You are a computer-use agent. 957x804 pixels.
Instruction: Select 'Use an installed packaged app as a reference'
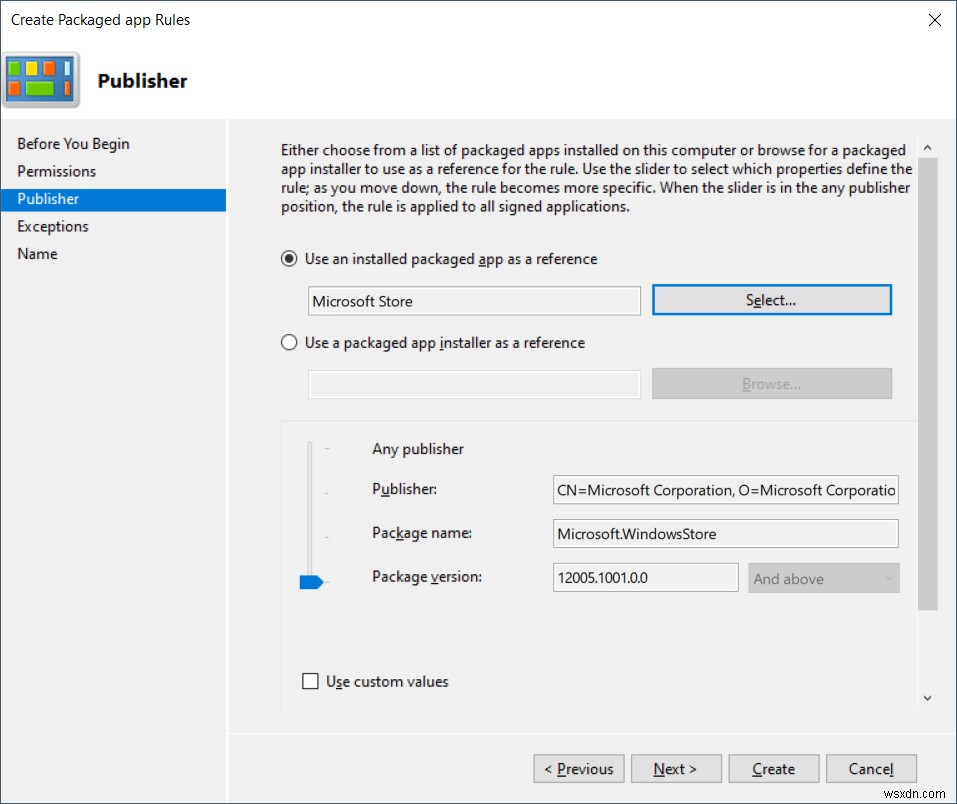click(290, 258)
